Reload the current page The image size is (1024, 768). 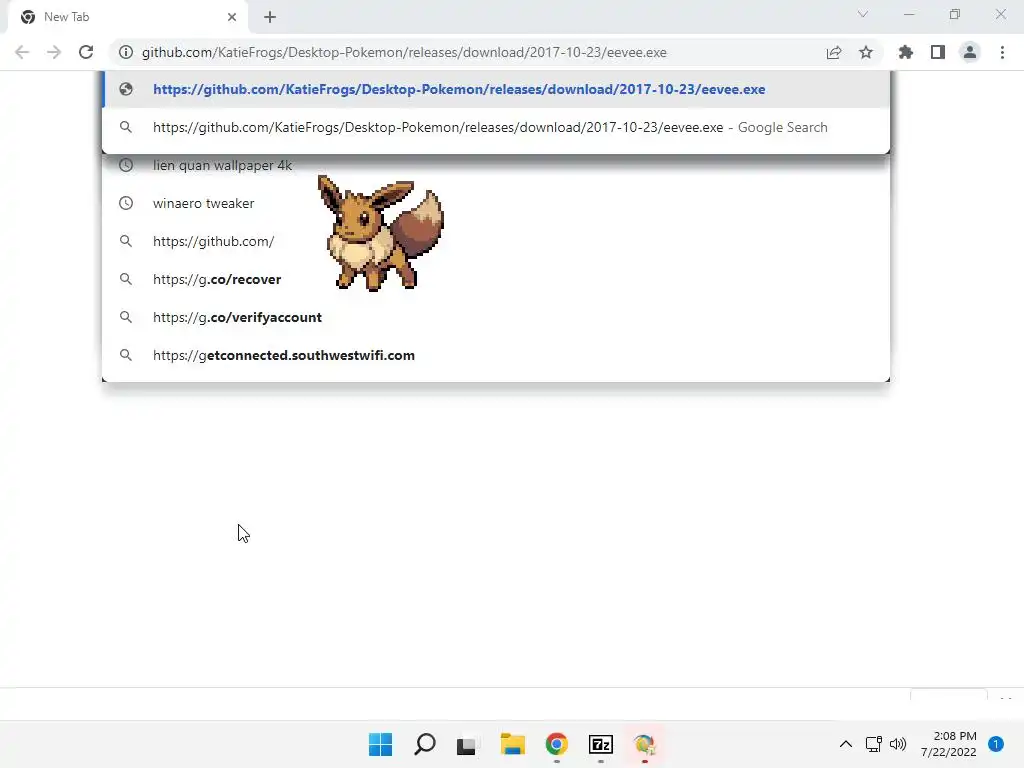(86, 52)
